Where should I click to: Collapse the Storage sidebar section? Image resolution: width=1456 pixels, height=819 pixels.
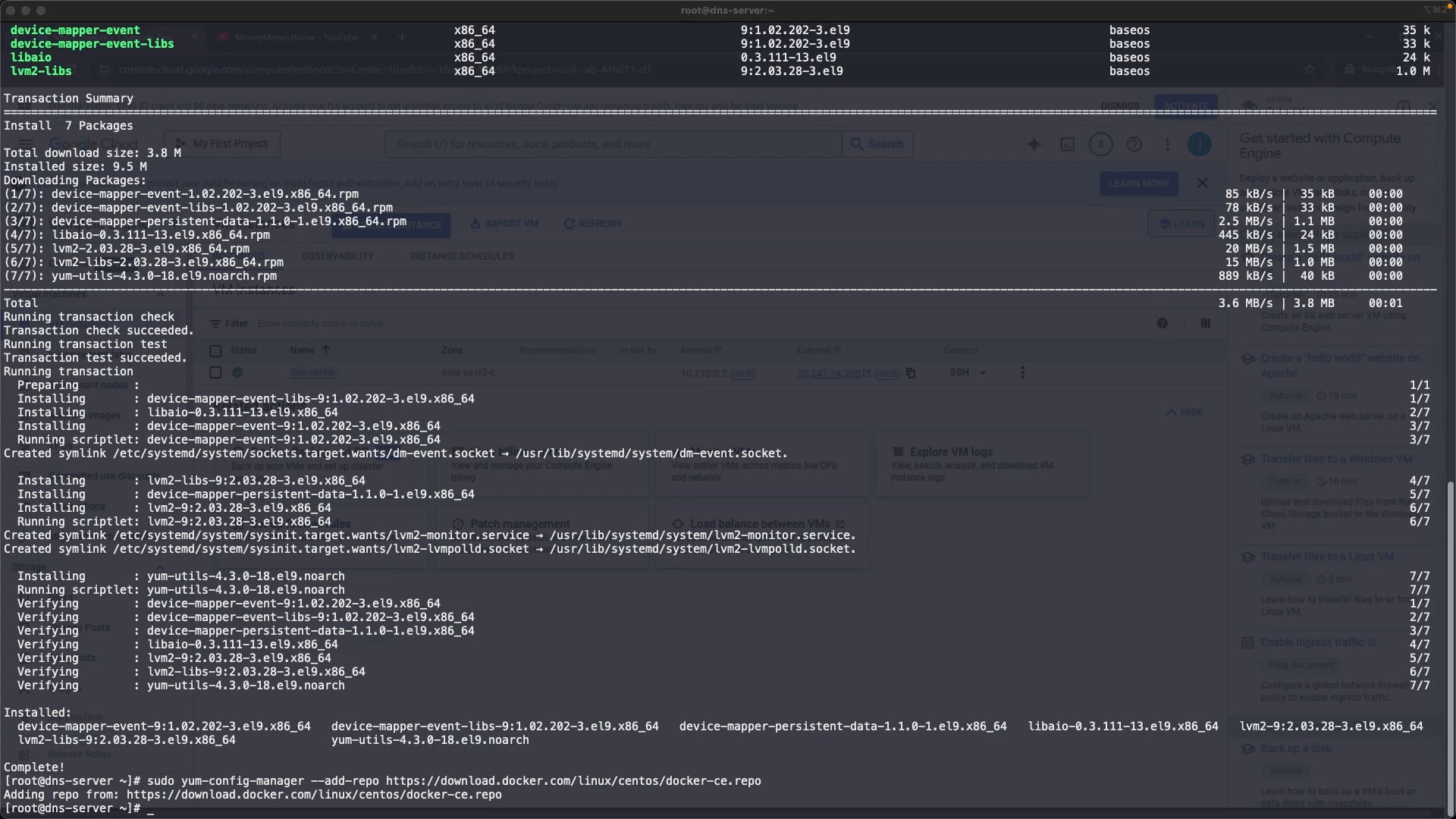point(159,566)
